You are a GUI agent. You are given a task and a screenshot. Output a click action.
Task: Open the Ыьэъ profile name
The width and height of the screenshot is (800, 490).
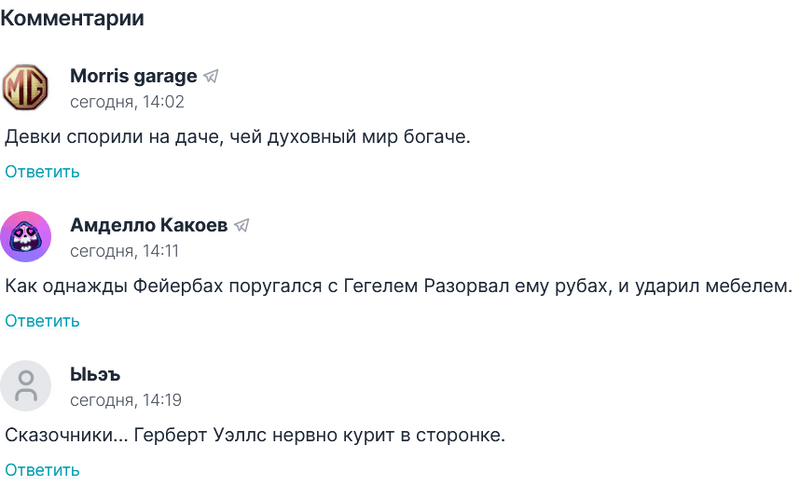(x=95, y=375)
